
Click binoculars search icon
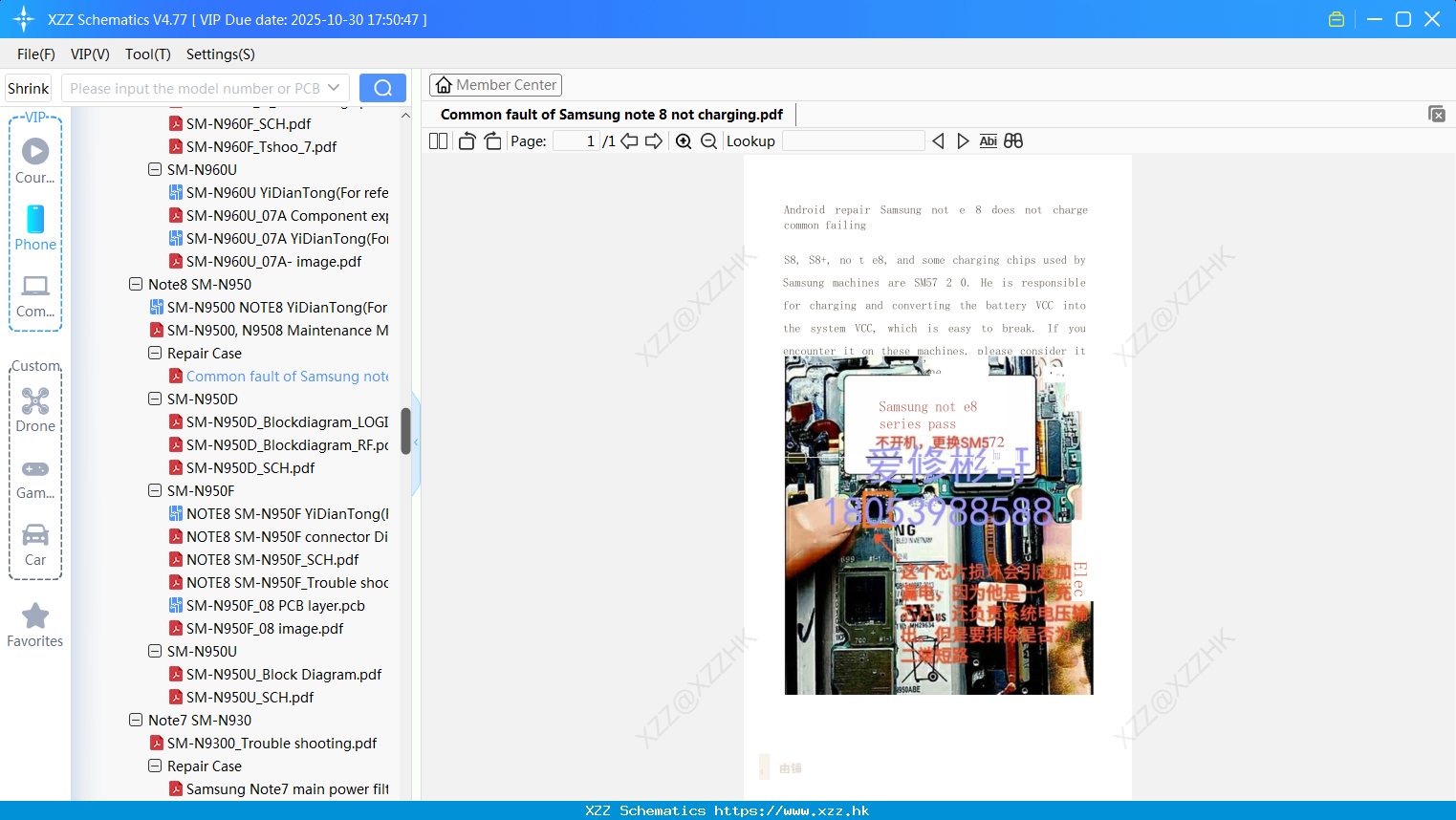(x=1013, y=140)
